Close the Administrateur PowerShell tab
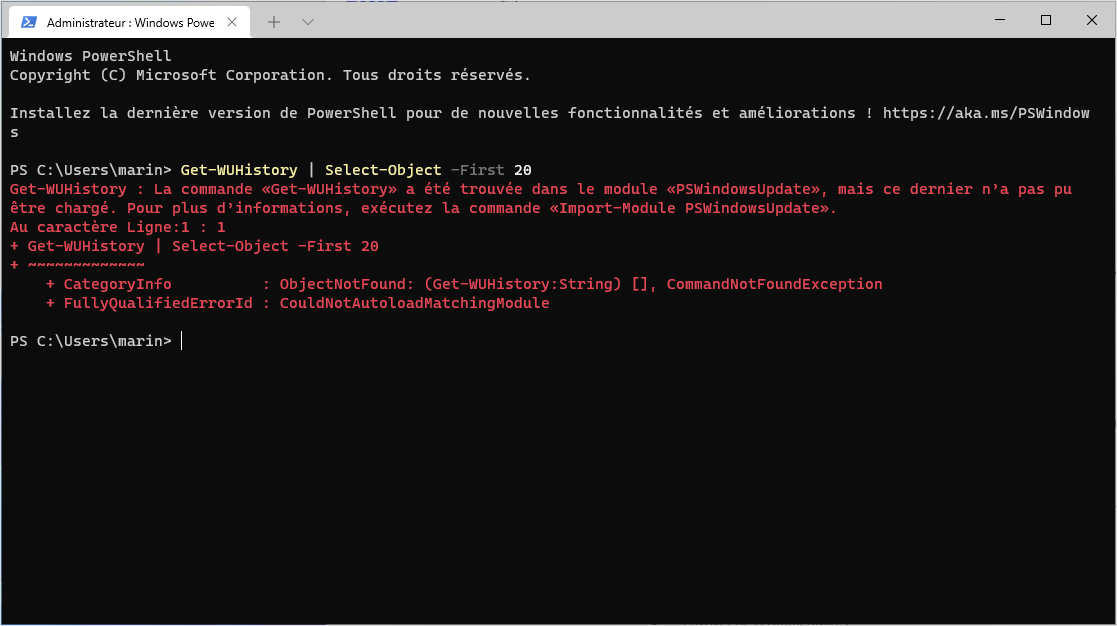Screen dimensions: 1117x626 coord(232,22)
